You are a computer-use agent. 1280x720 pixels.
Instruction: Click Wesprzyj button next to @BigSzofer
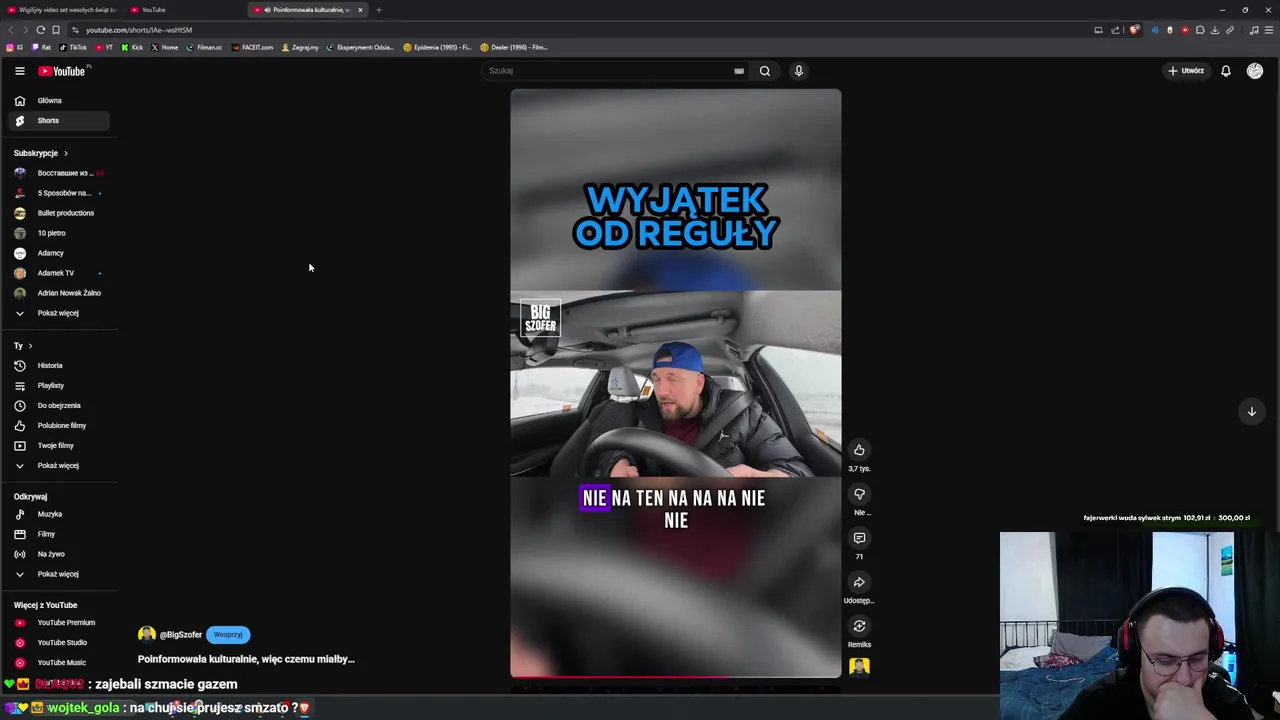point(228,635)
